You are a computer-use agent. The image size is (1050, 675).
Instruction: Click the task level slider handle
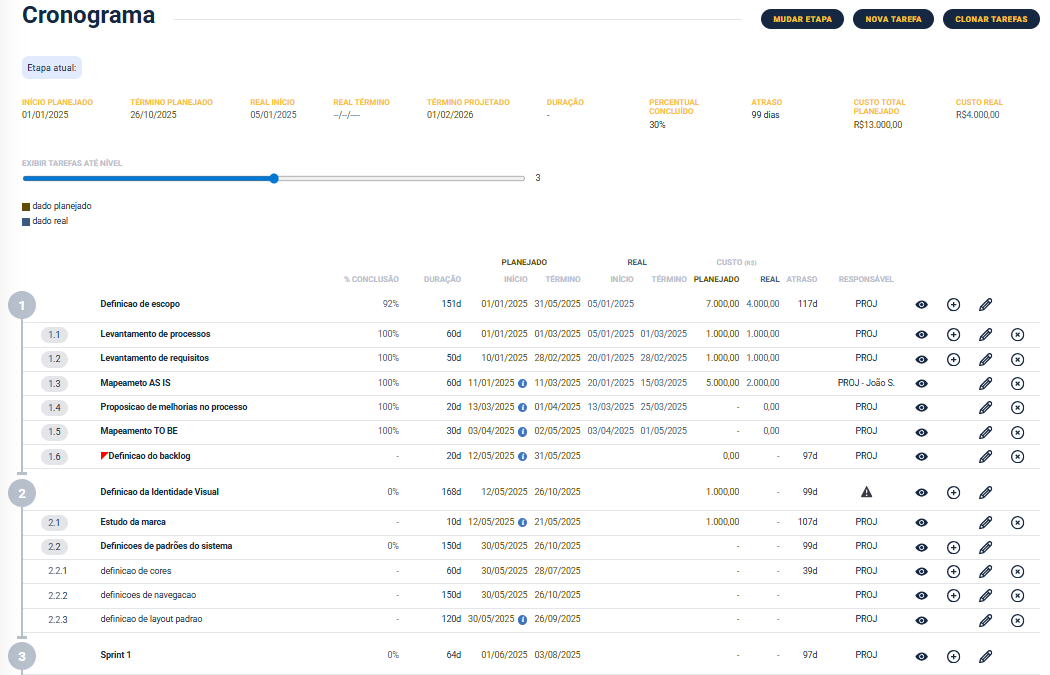(x=273, y=178)
